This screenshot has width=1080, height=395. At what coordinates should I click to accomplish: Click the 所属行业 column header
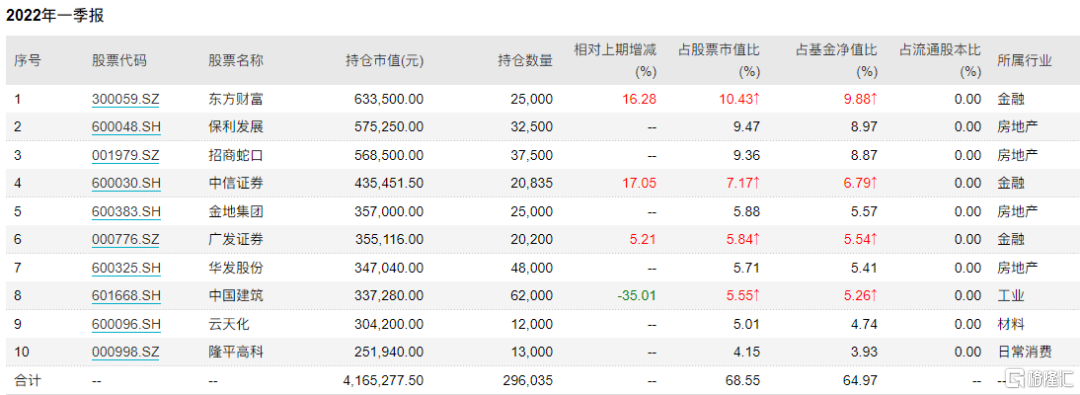pyautogui.click(x=1024, y=61)
